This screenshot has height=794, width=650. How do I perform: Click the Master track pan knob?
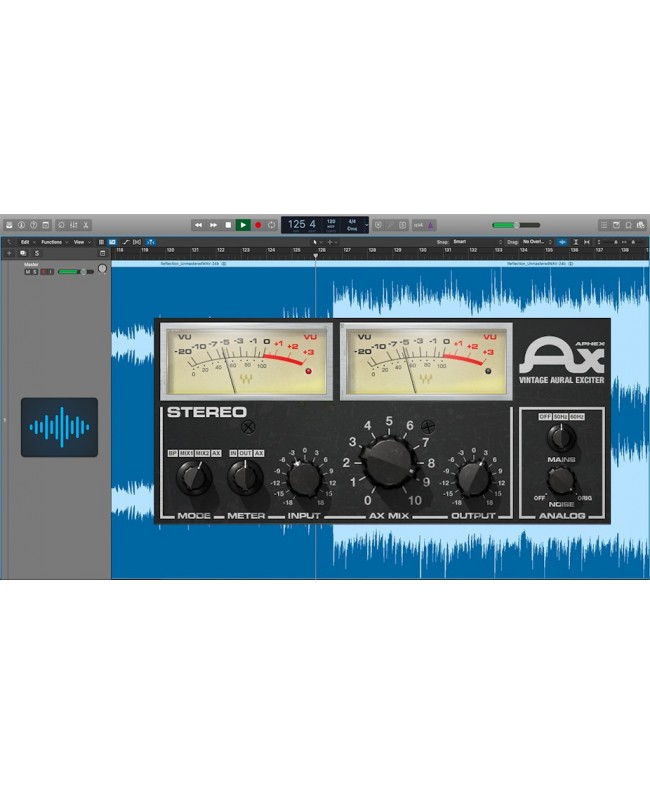102,268
